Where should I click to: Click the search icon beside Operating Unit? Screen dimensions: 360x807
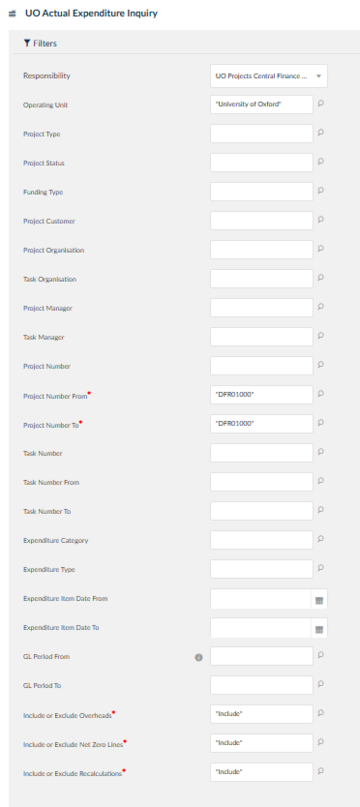320,103
